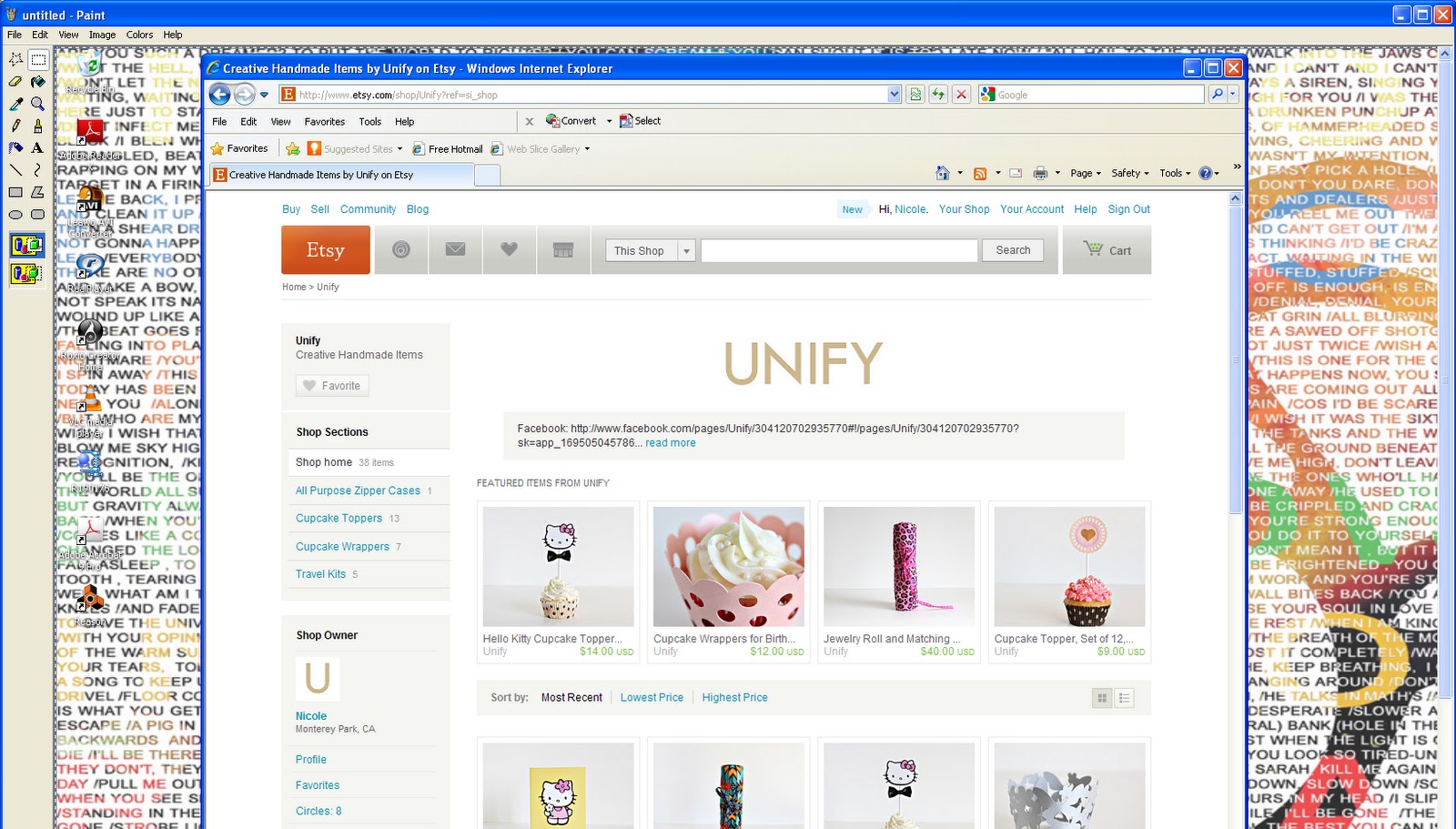Select the Ellipse shape tool
Screen dimensions: 1456x829
15,215
